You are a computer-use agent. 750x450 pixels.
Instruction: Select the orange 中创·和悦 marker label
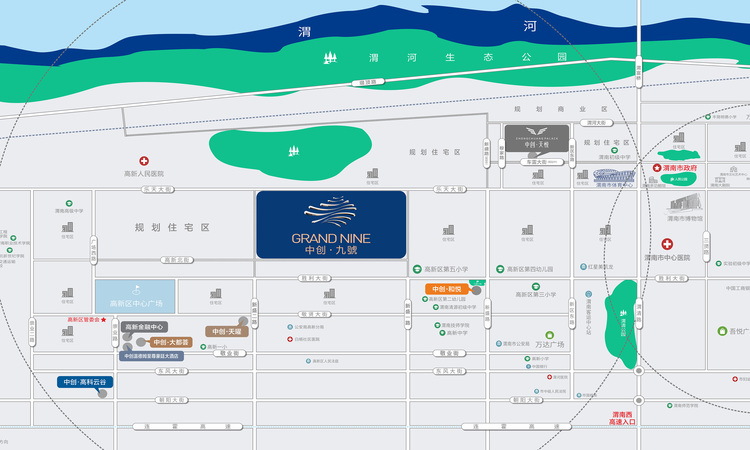[x=447, y=289]
